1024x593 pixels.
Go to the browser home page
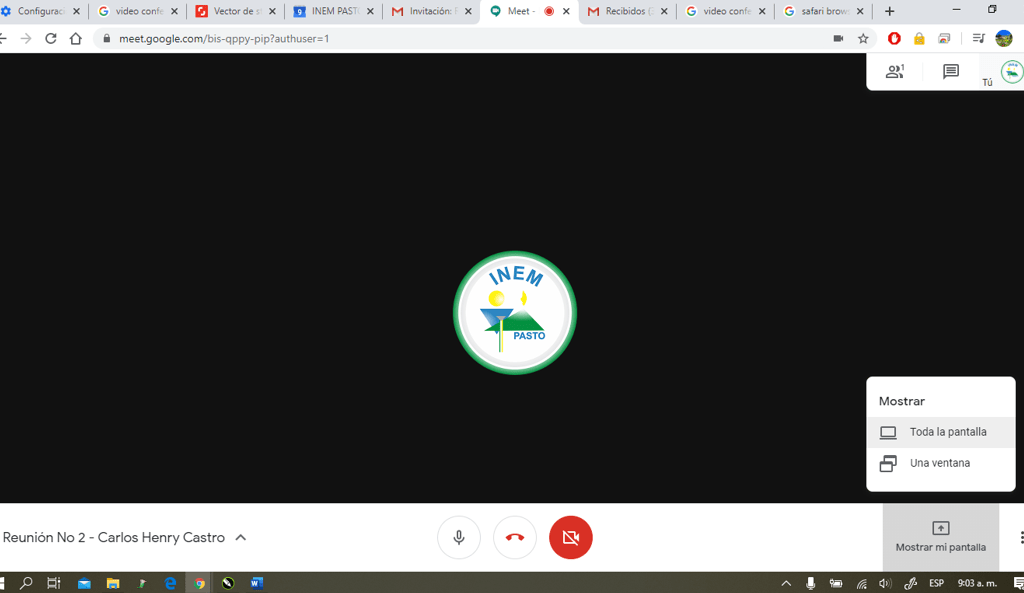[76, 39]
